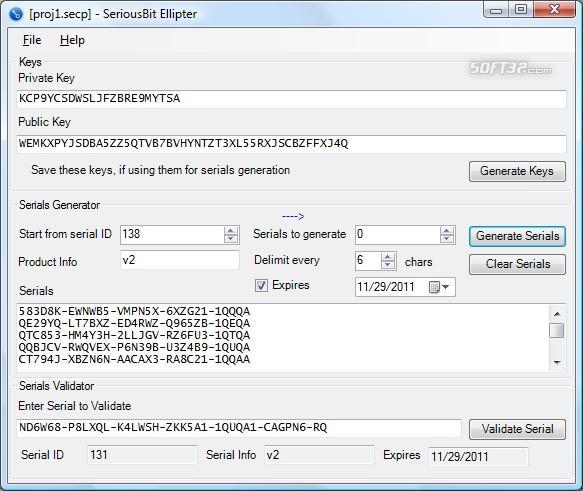Expand the Expires date dropdown arrow

click(446, 287)
